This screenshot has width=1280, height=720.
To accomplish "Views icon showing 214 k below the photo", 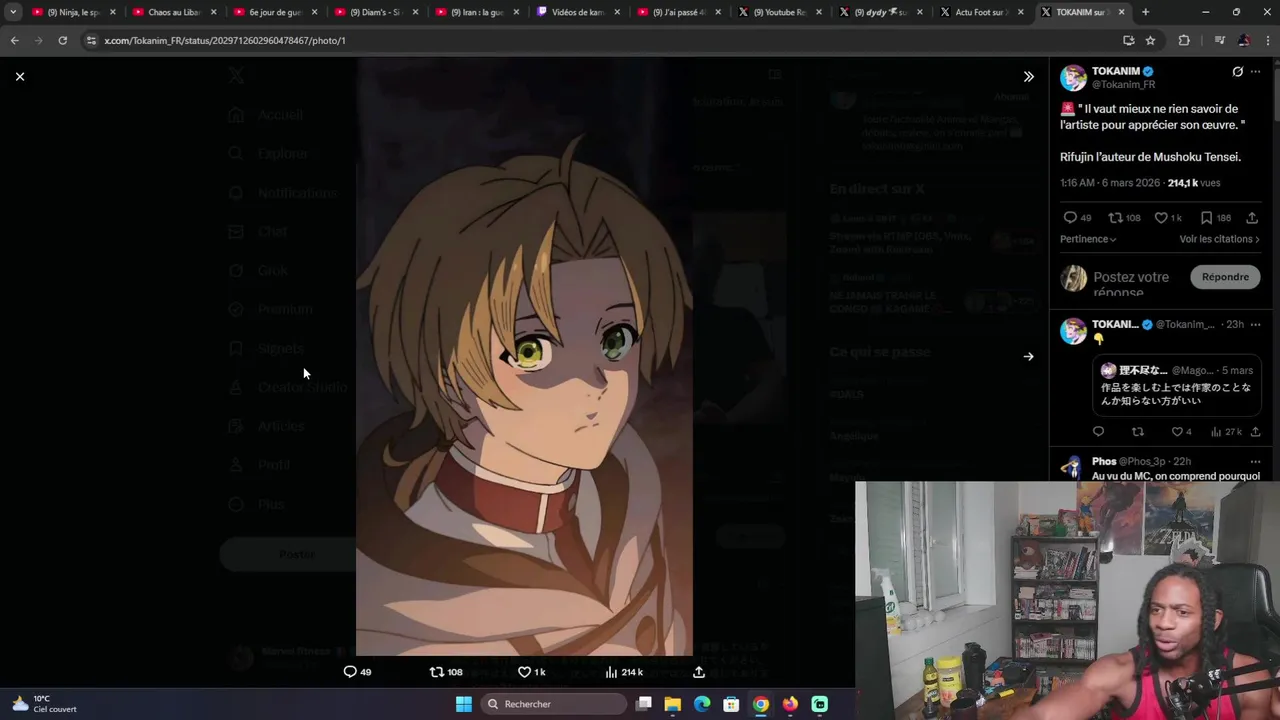I will coord(624,672).
